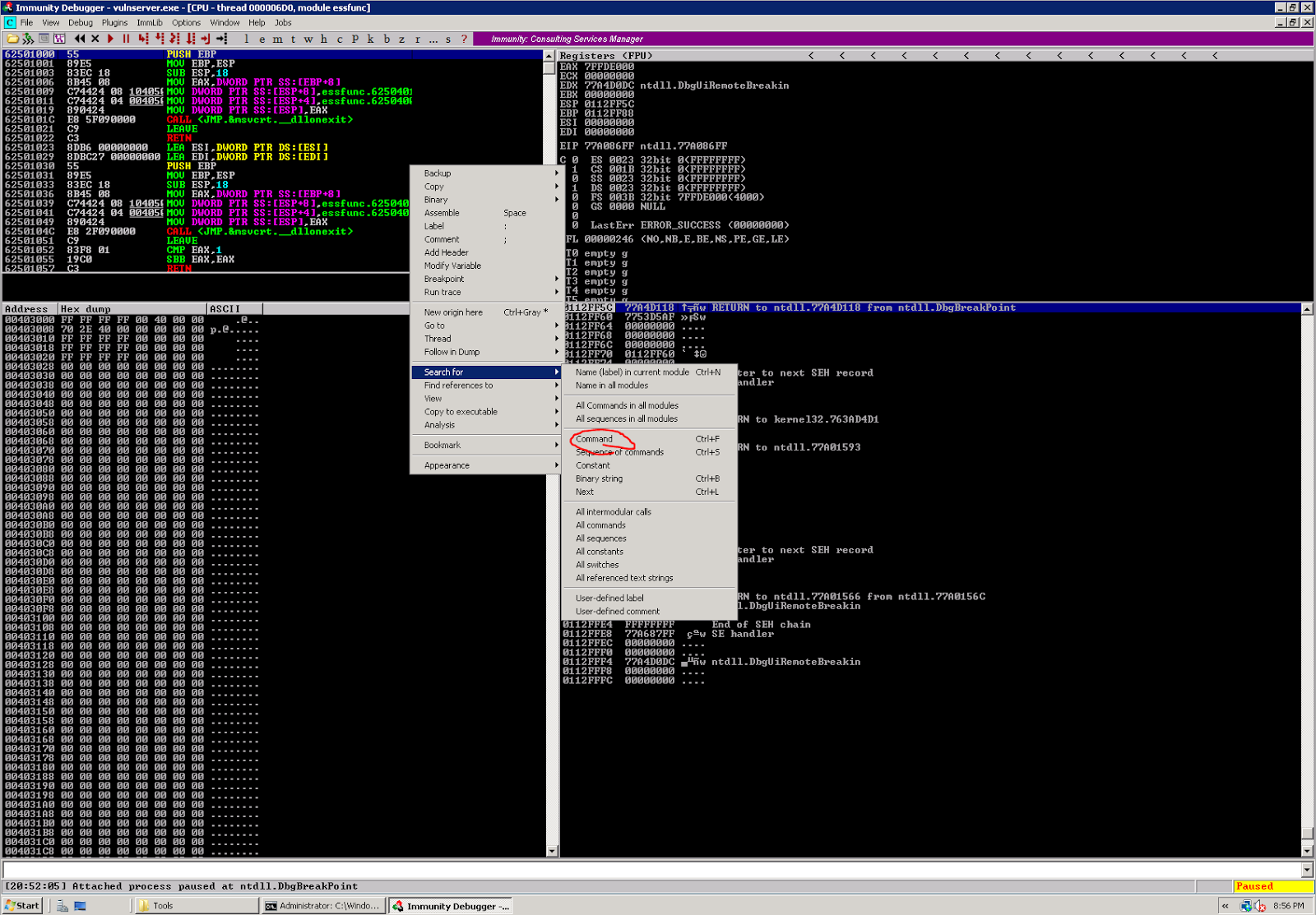Expand the Find references to submenu

click(x=486, y=386)
